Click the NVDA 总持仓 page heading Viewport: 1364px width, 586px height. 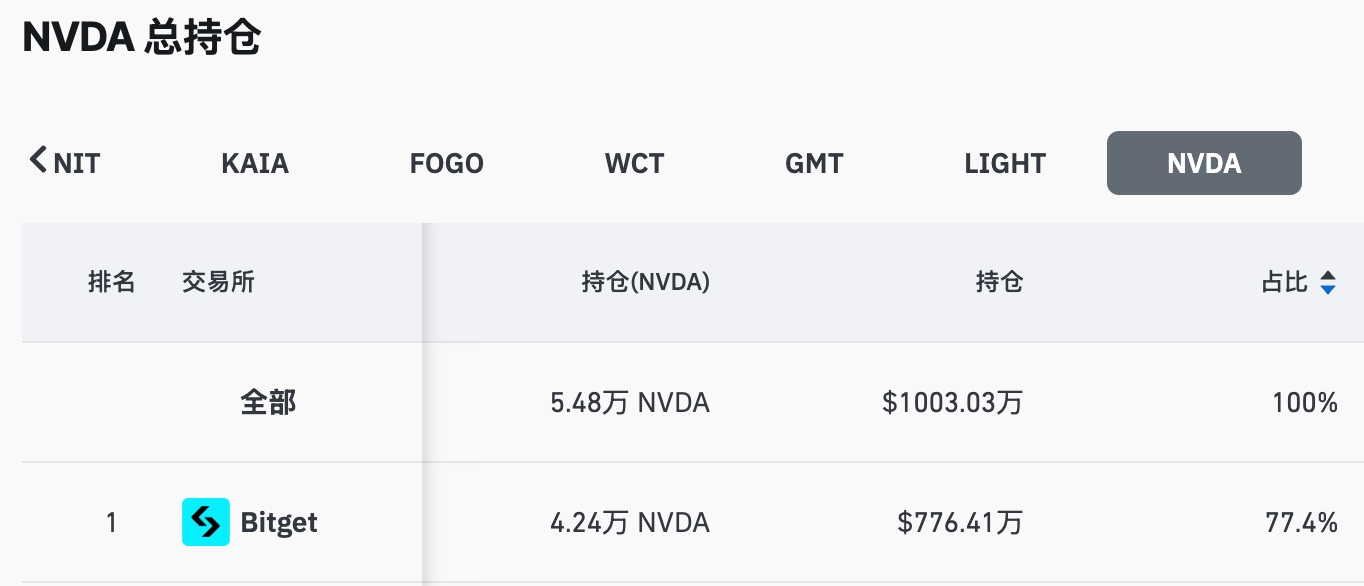[141, 38]
